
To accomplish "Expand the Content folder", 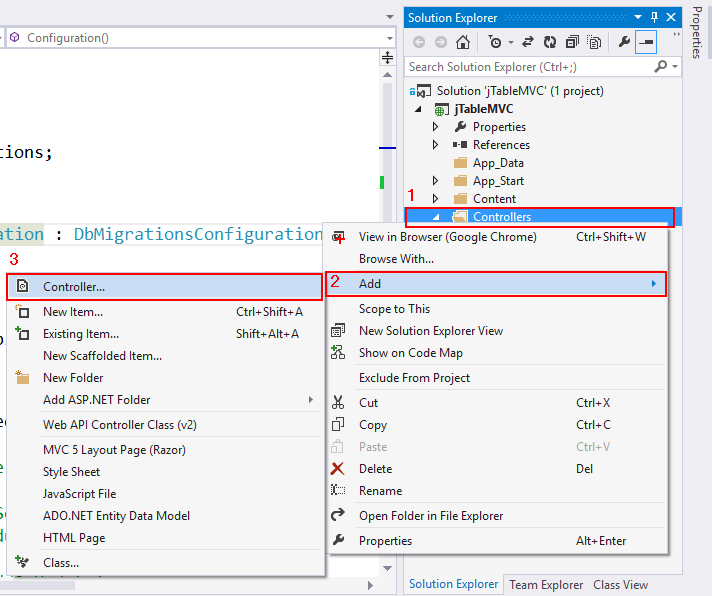I will tap(435, 199).
